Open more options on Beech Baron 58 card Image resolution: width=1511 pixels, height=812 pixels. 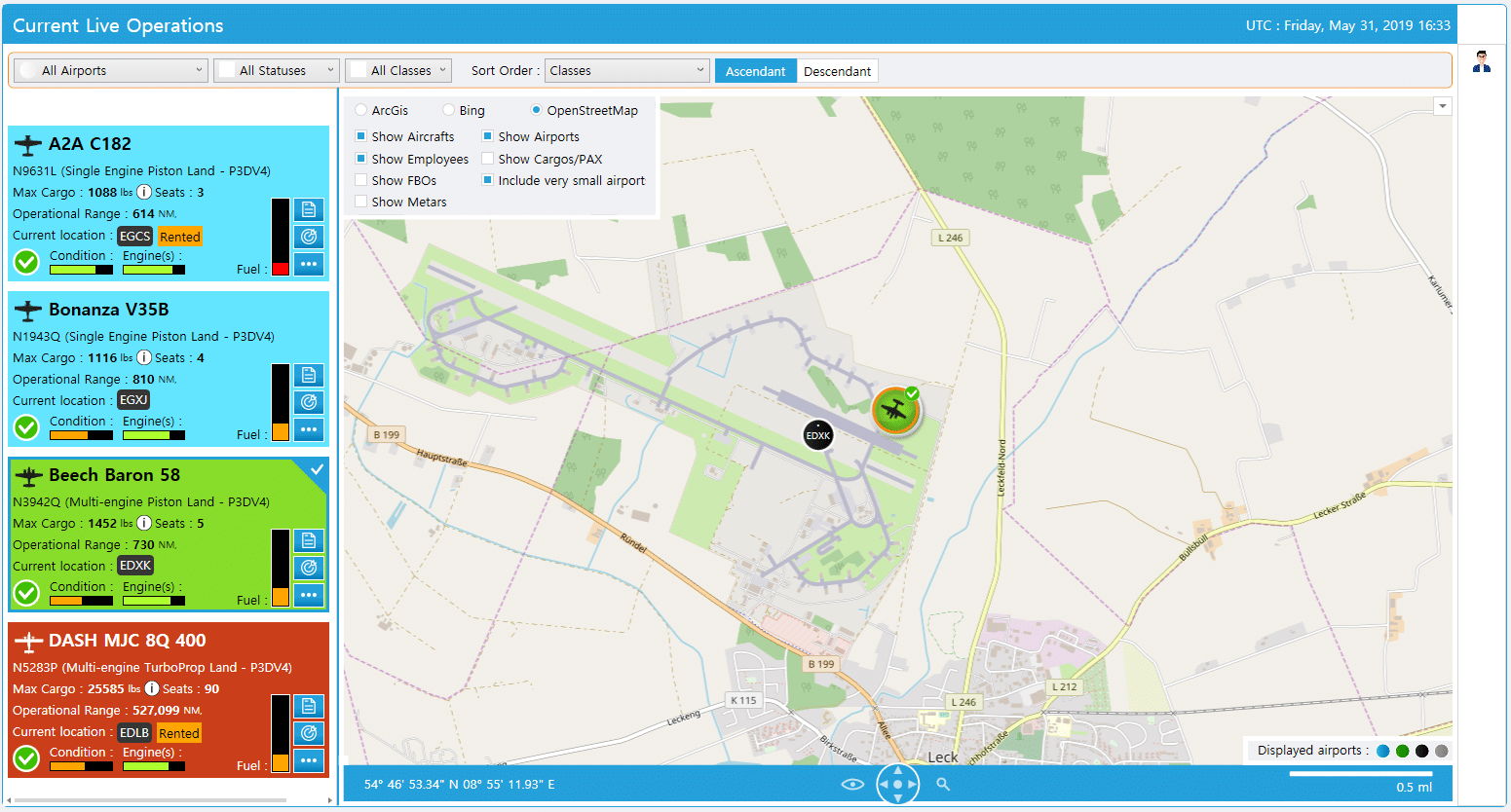click(x=309, y=595)
